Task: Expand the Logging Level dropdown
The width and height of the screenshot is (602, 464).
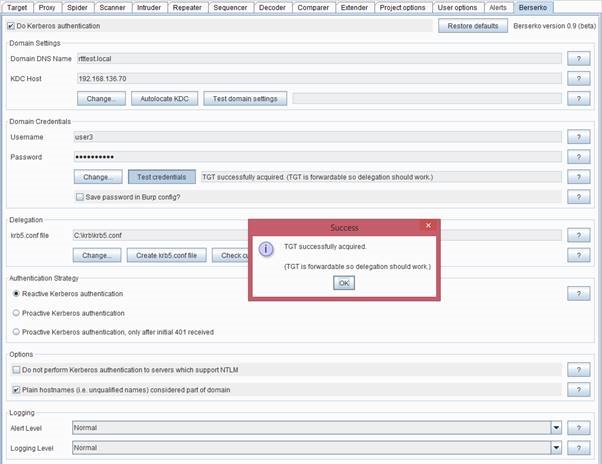Action: tap(556, 448)
